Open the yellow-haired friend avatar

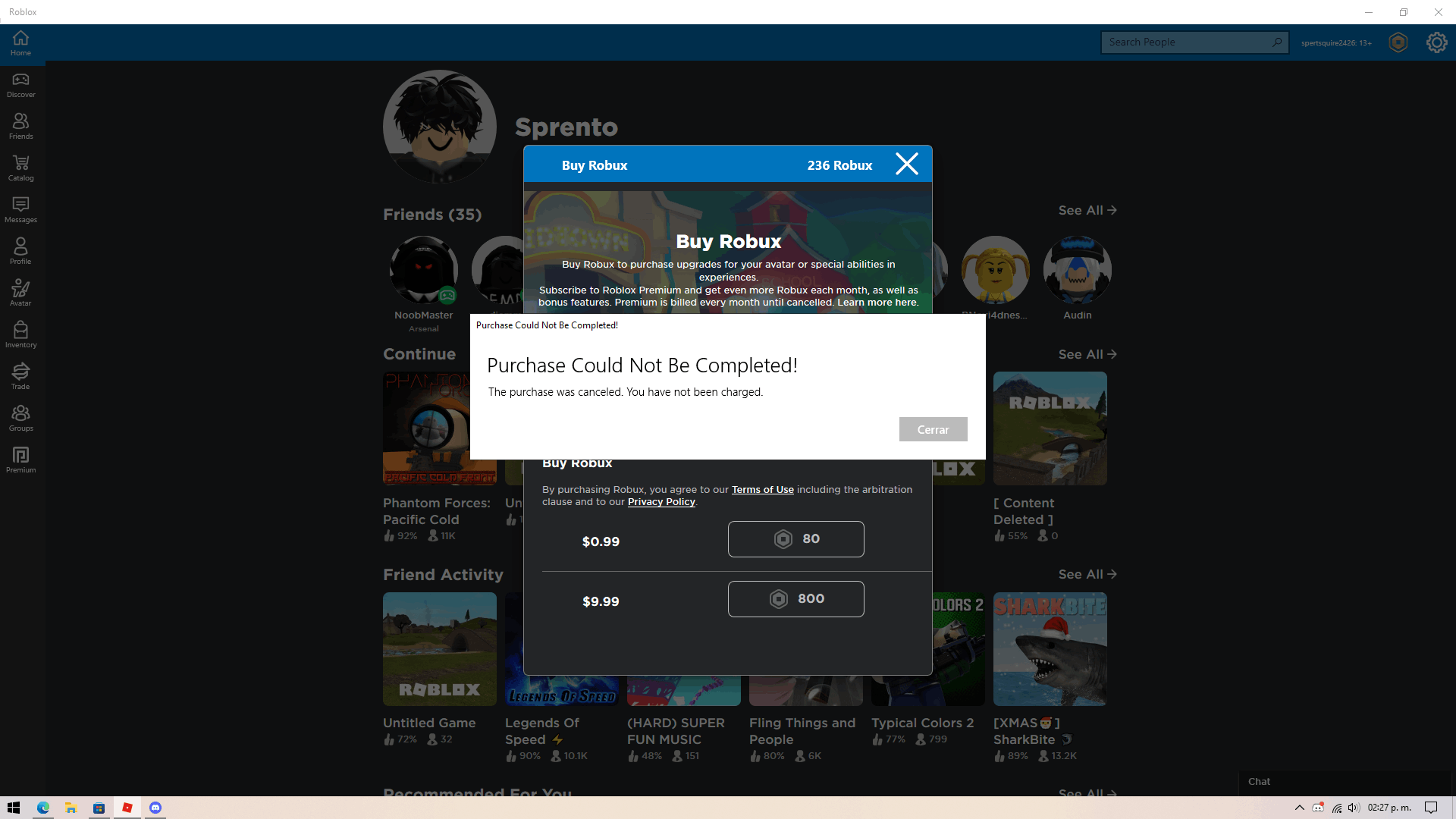pyautogui.click(x=996, y=270)
